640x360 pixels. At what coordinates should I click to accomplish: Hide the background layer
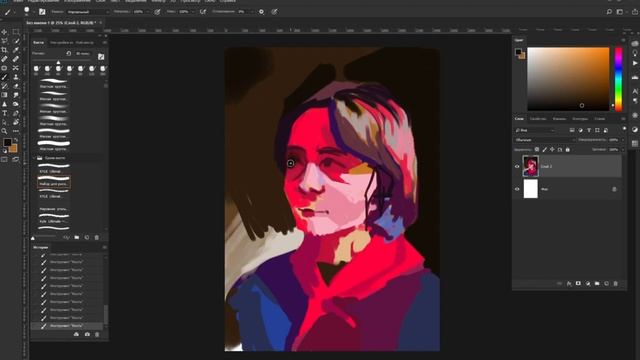517,189
